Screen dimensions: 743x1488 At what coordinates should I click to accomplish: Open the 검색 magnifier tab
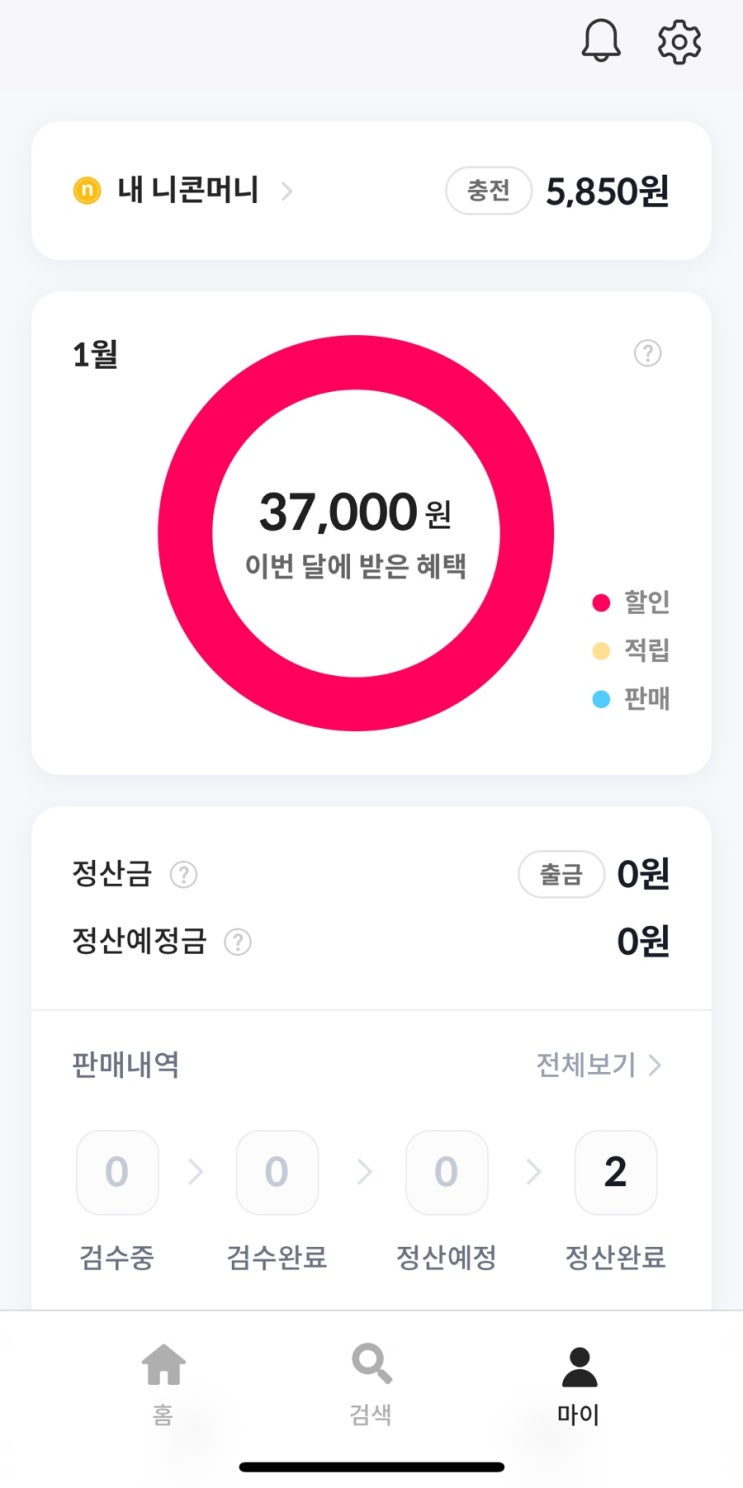tap(371, 1366)
